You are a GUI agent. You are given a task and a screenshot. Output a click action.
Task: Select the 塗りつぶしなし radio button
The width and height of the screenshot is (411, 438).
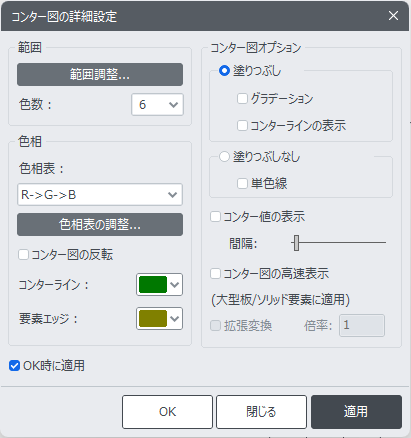tap(224, 157)
